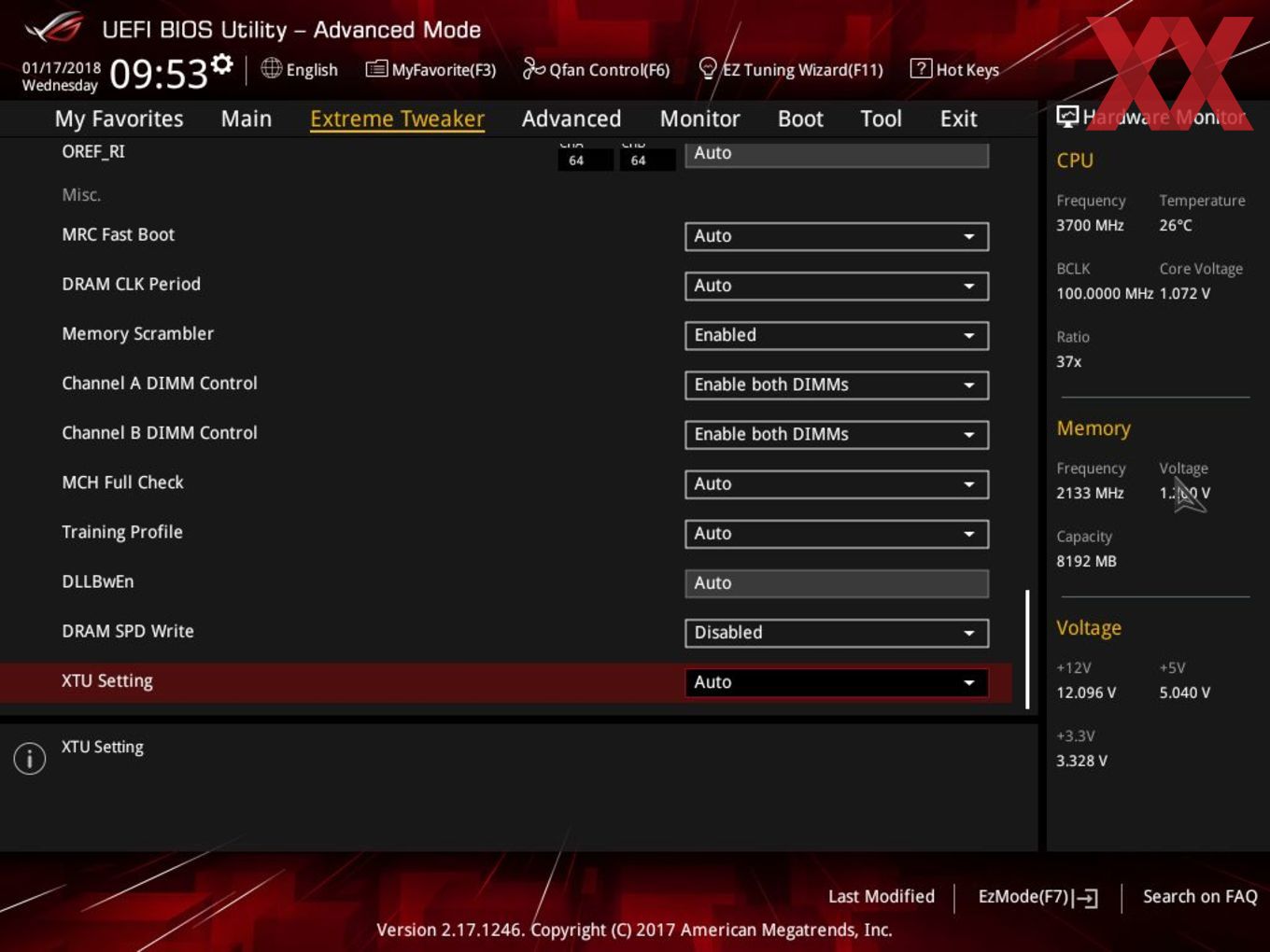Click Last Modified button
The image size is (1270, 952).
pos(881,896)
